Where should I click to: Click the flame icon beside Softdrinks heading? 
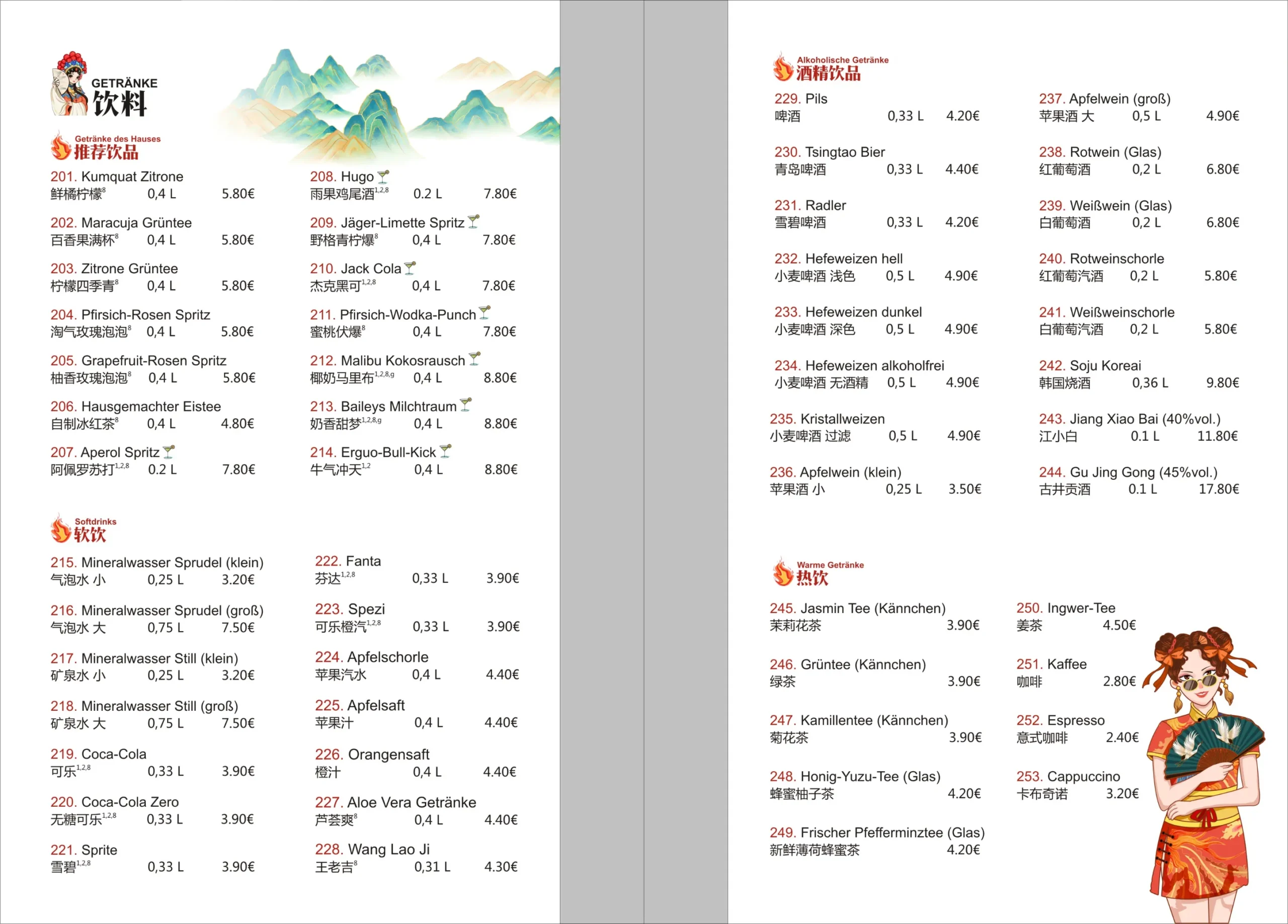click(x=61, y=528)
